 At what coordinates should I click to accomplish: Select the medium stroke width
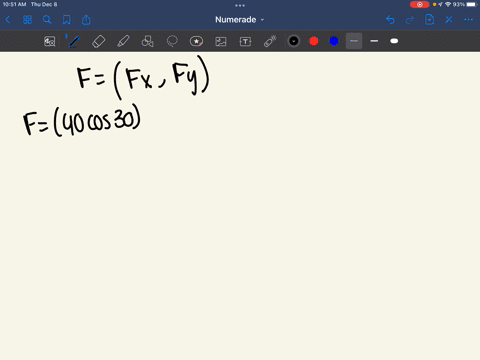pyautogui.click(x=374, y=41)
